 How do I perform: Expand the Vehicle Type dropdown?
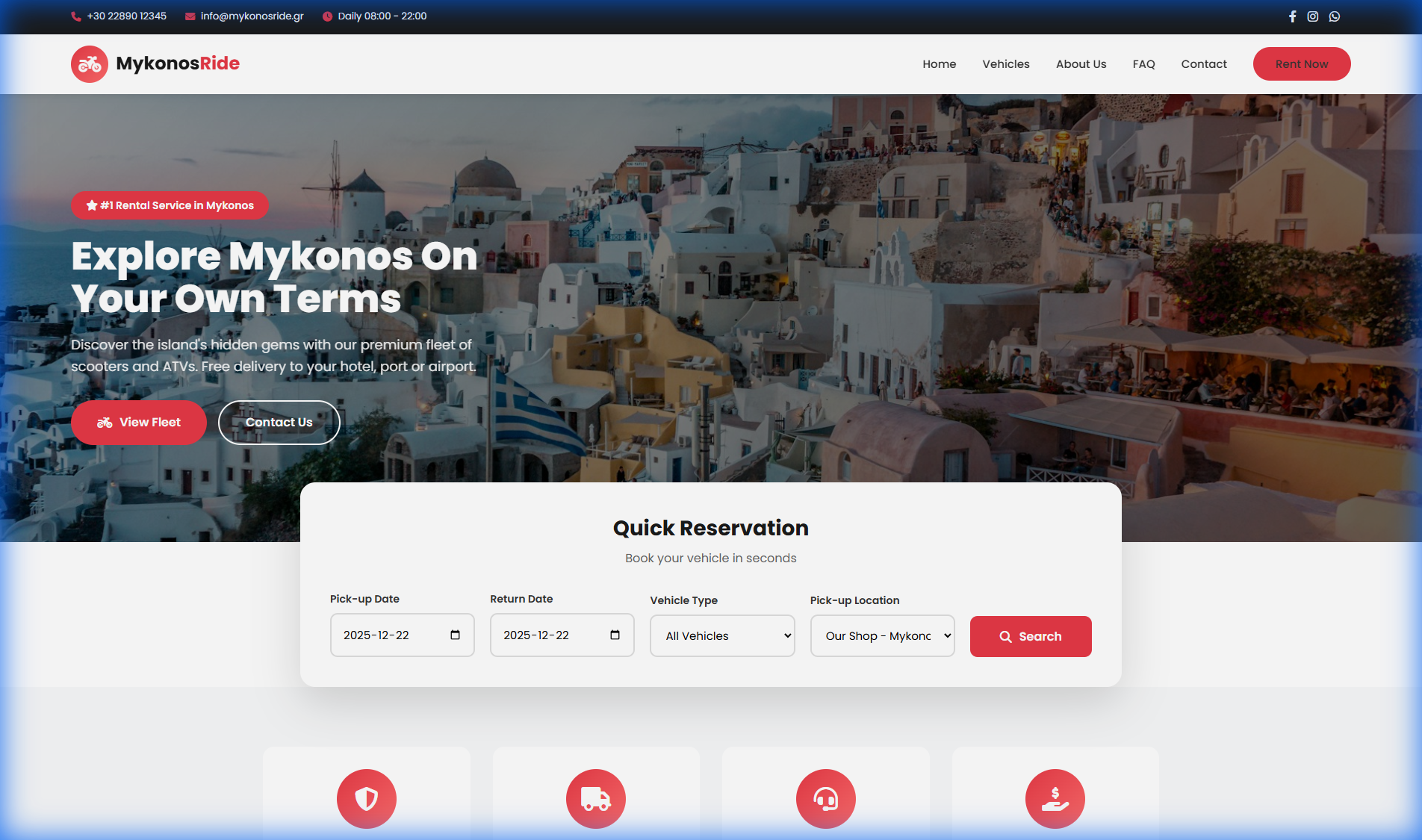721,636
